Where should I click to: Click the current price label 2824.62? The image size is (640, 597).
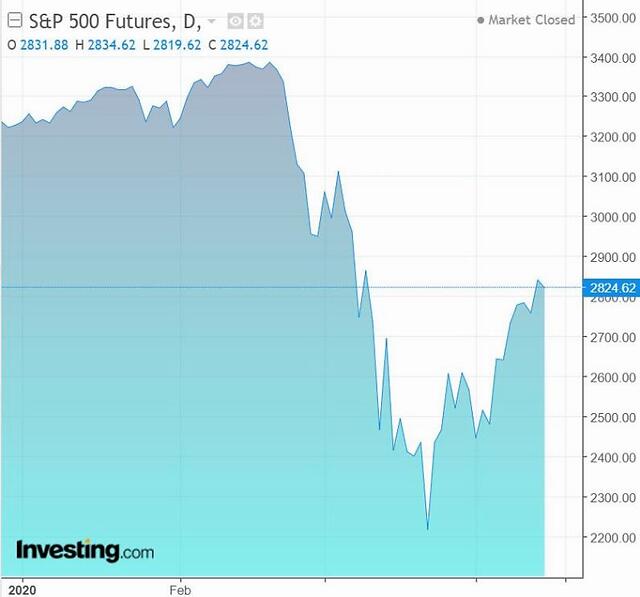[611, 288]
